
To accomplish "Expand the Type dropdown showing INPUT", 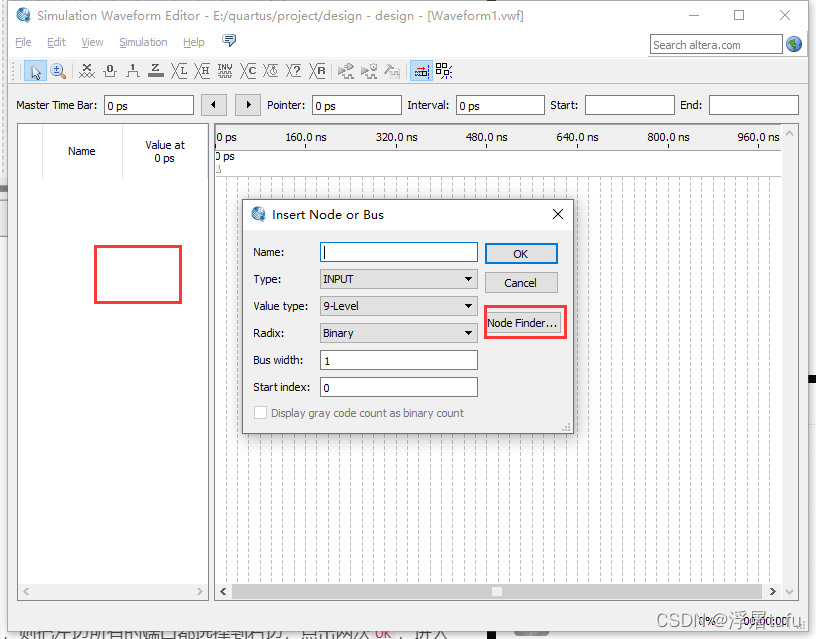I will pyautogui.click(x=399, y=279).
